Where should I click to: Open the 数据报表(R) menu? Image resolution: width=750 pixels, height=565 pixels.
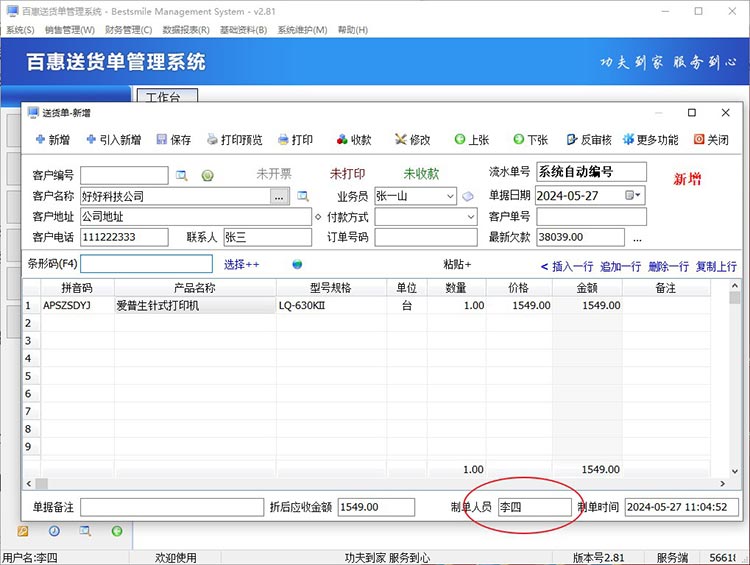tap(186, 30)
